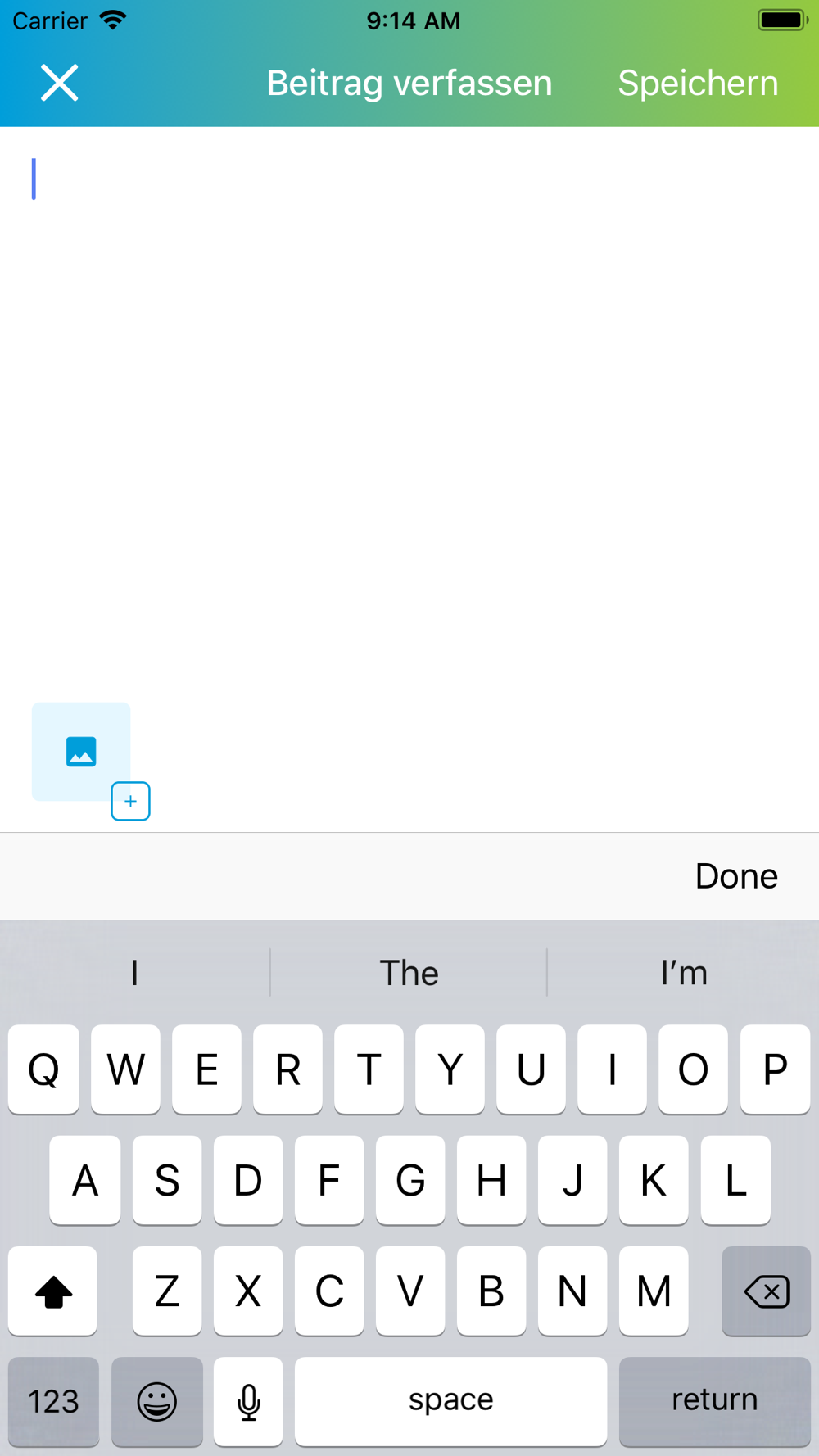The width and height of the screenshot is (819, 1456).
Task: Tap the Q key
Action: 43,1069
